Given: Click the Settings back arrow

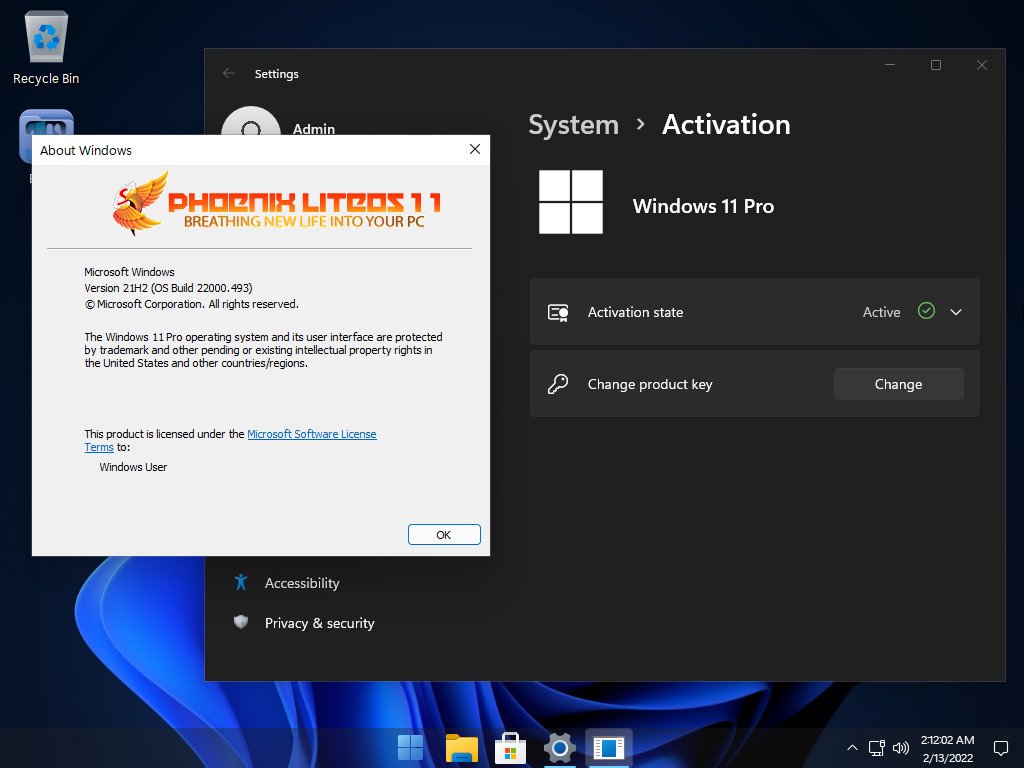Looking at the screenshot, I should [x=229, y=73].
